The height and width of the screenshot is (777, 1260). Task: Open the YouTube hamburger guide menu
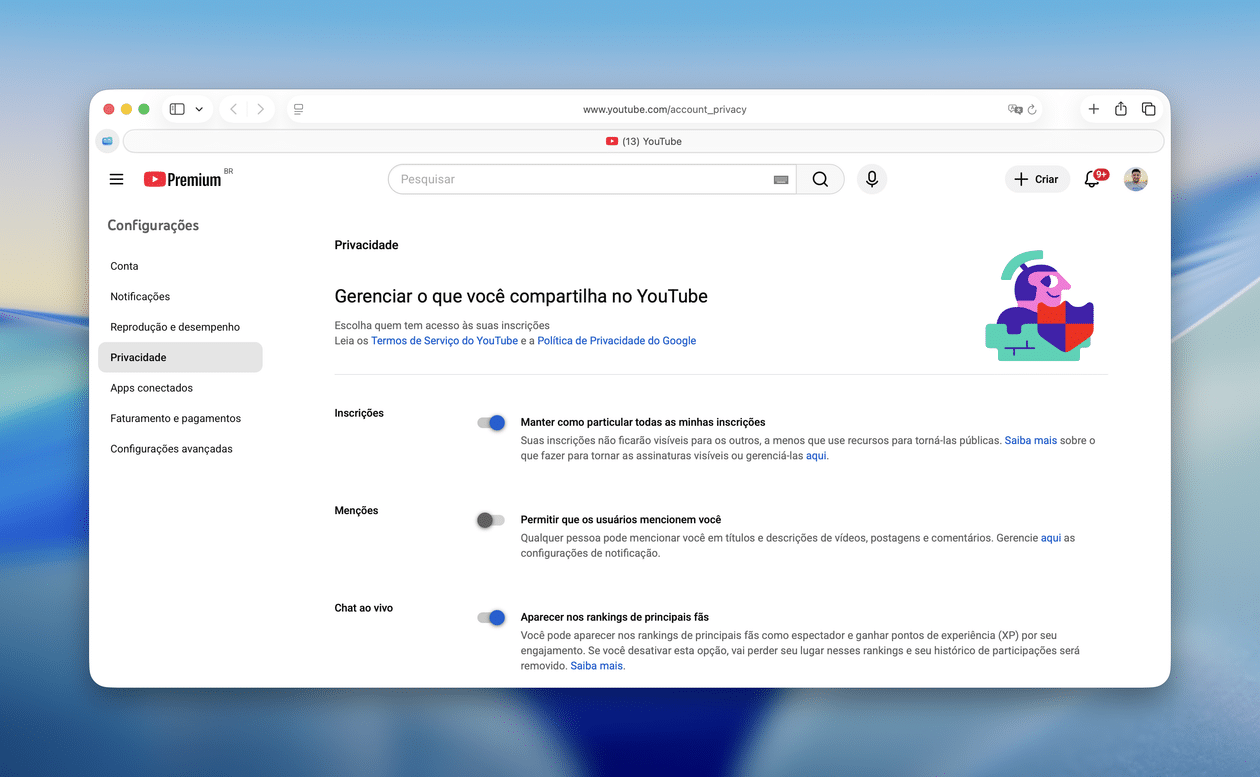(117, 179)
